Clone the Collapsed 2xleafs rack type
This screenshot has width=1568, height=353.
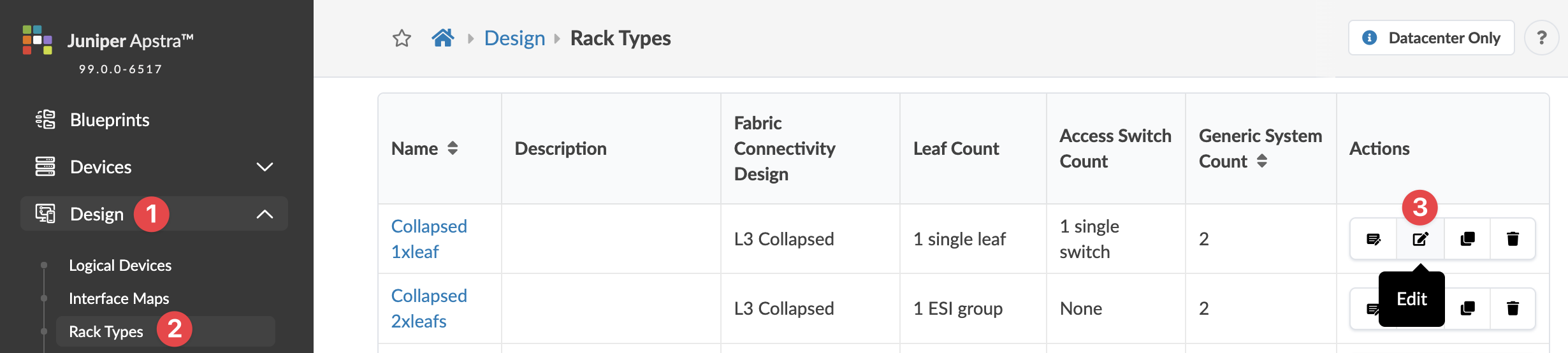point(1467,308)
